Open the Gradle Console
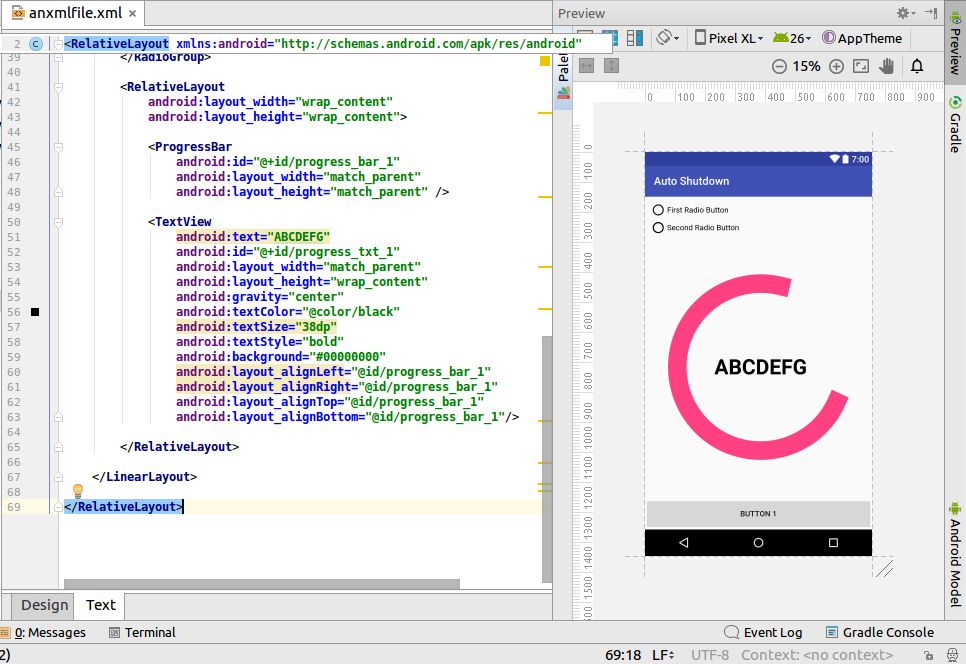This screenshot has width=966, height=664. pos(880,633)
